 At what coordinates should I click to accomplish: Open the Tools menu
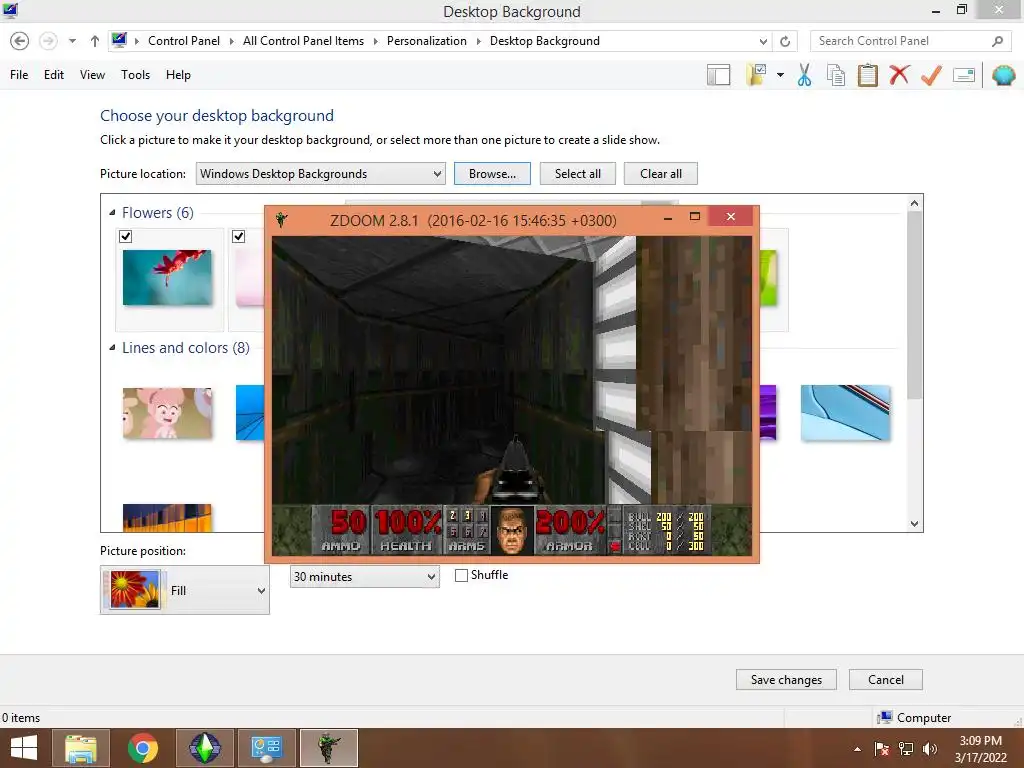click(135, 74)
